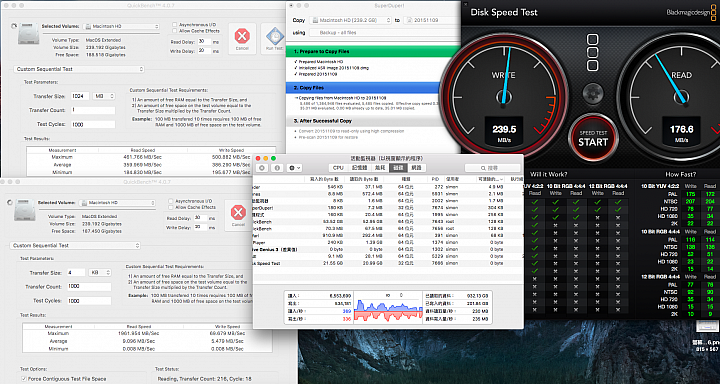Click the 1. Prepare to Copy Files heading

click(x=321, y=51)
